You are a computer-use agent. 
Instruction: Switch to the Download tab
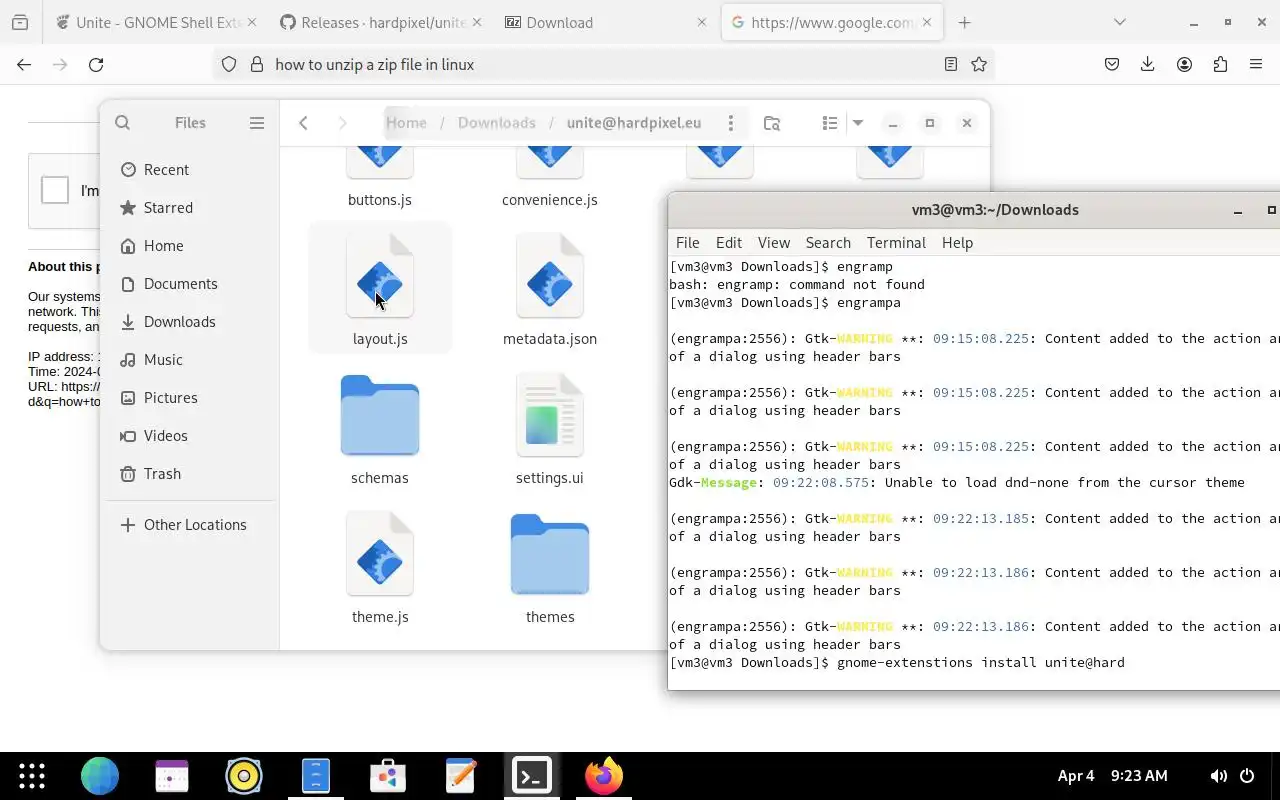[x=606, y=22]
